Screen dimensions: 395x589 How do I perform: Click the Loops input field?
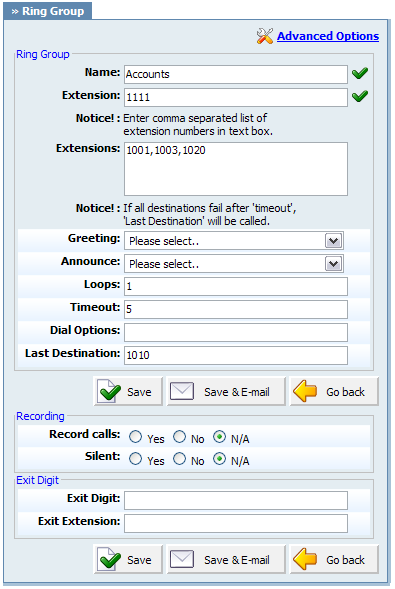coord(236,287)
